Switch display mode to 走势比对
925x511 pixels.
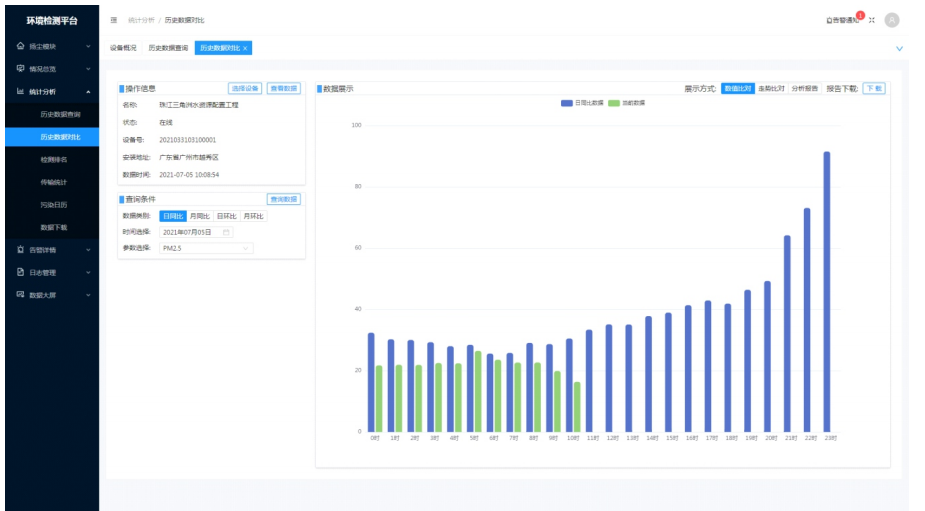pyautogui.click(x=771, y=88)
